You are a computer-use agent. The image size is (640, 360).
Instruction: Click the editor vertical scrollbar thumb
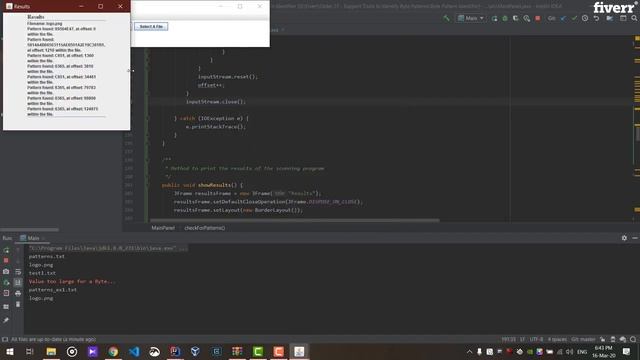pyautogui.click(x=638, y=133)
